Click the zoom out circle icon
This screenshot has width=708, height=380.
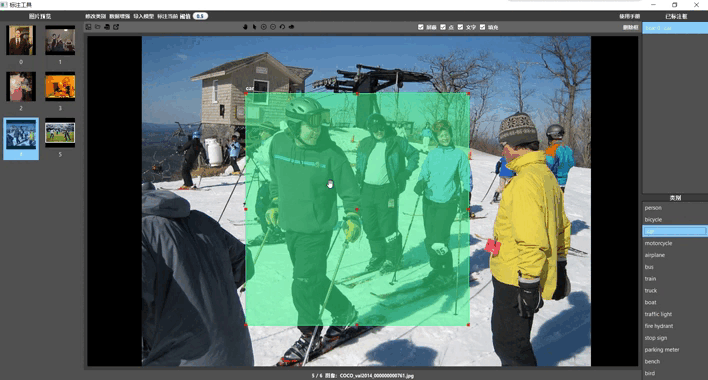273,27
